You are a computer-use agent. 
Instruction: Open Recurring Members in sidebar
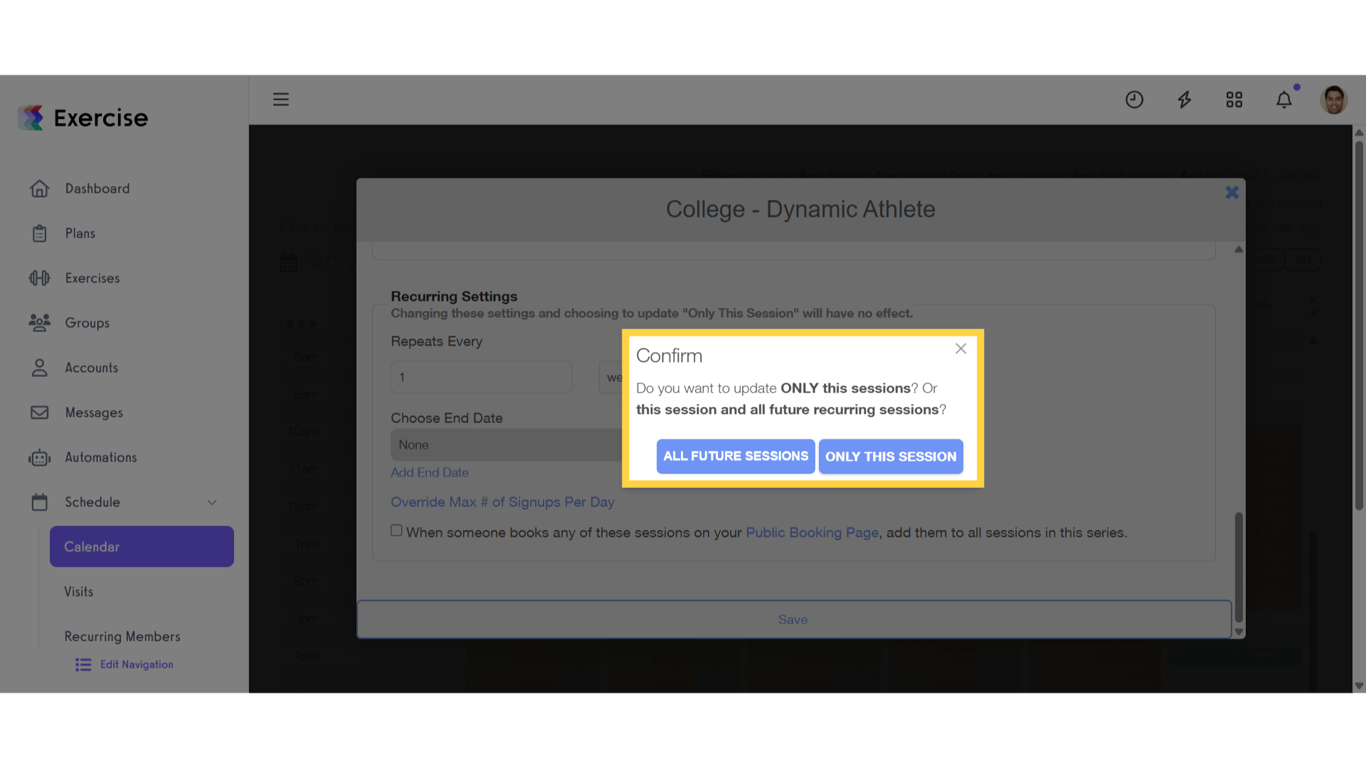click(x=122, y=636)
